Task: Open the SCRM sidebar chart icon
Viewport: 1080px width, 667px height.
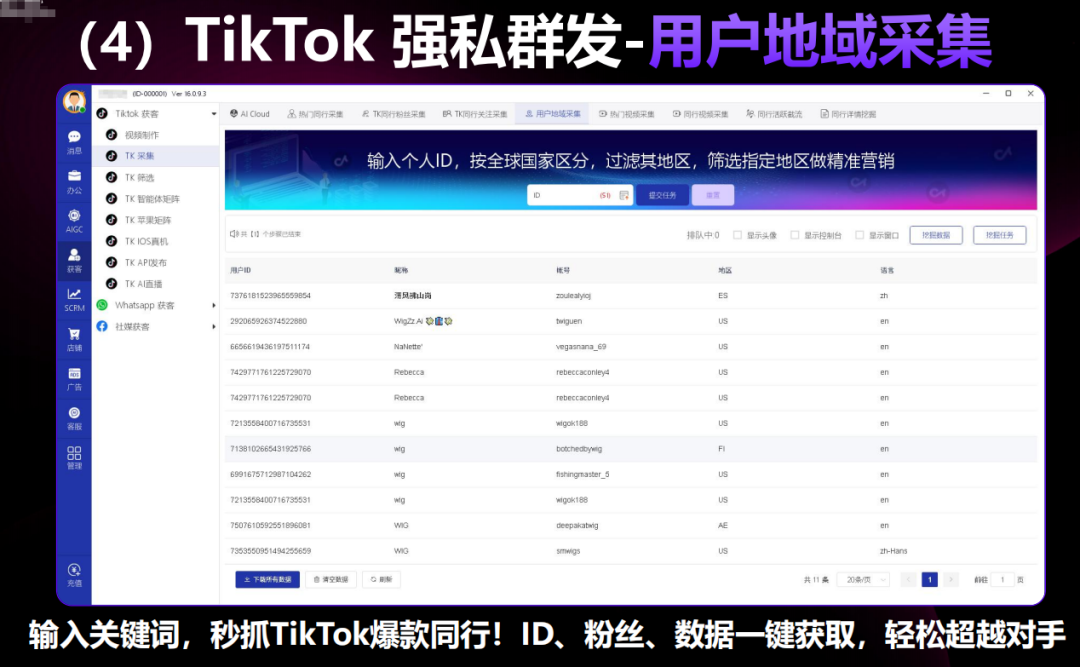Action: [74, 300]
